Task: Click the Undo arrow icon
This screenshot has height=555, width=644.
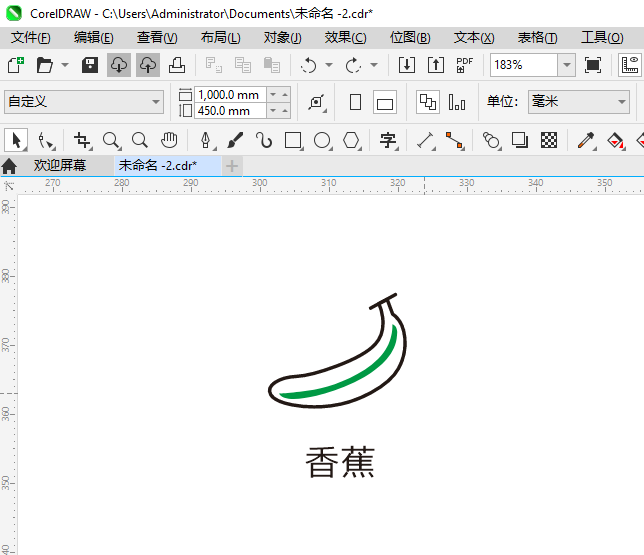Action: [308, 65]
